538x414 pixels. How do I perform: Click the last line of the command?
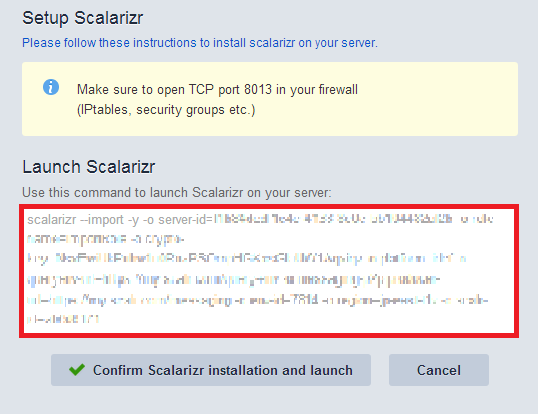(x=63, y=319)
